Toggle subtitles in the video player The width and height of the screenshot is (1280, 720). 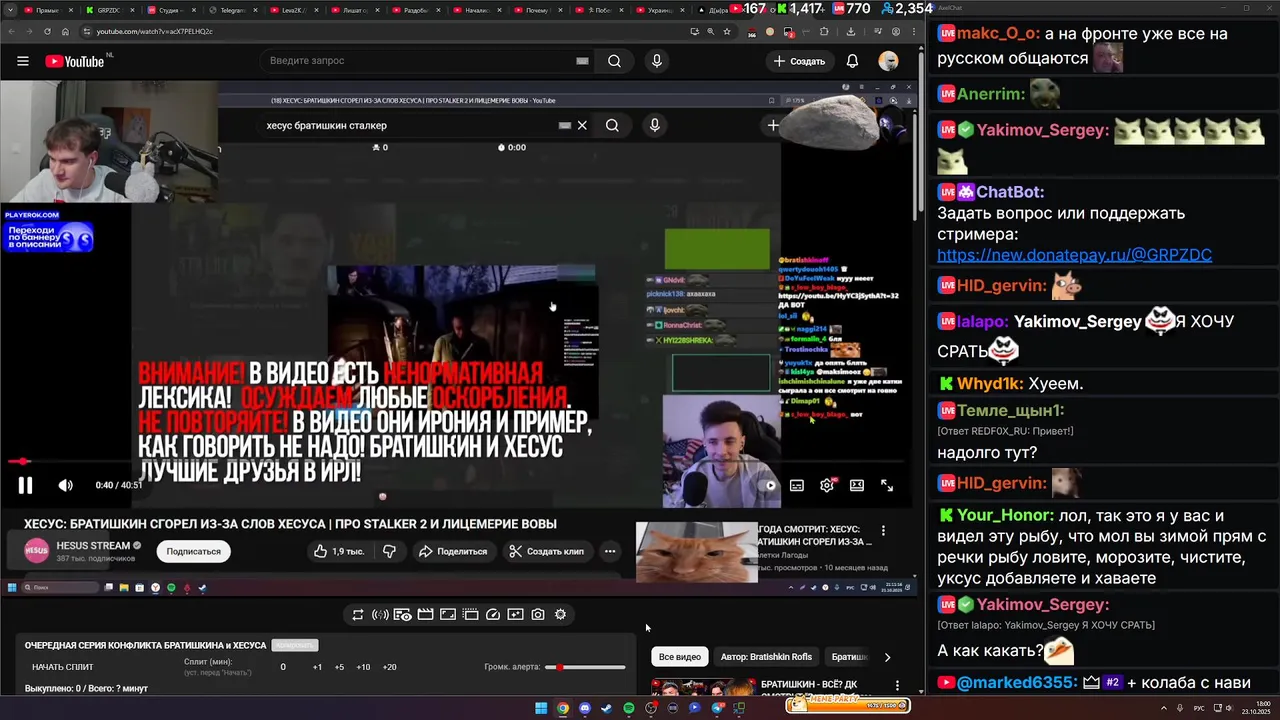797,485
